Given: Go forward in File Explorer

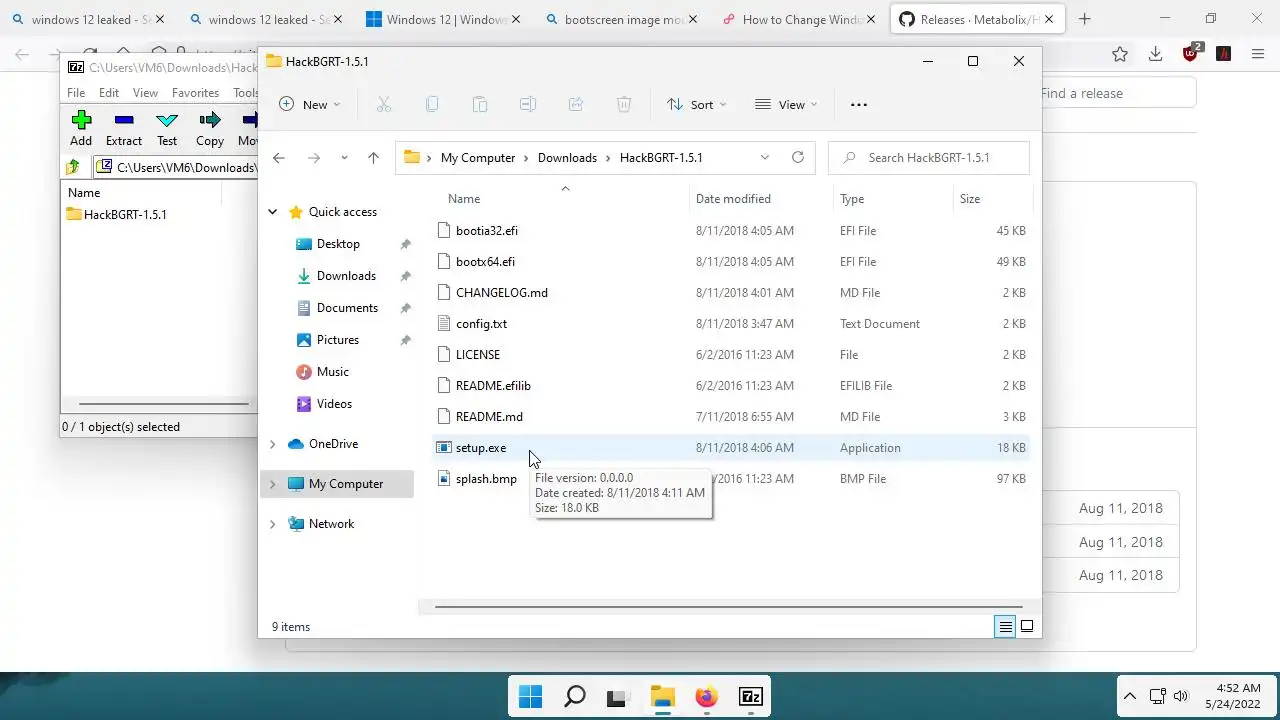Looking at the screenshot, I should click(x=314, y=157).
